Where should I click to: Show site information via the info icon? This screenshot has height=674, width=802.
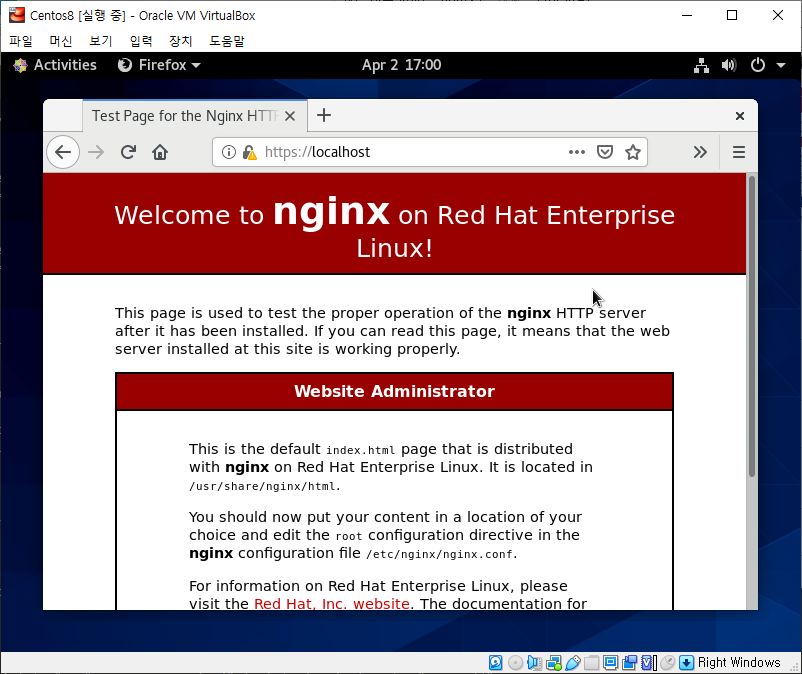229,152
